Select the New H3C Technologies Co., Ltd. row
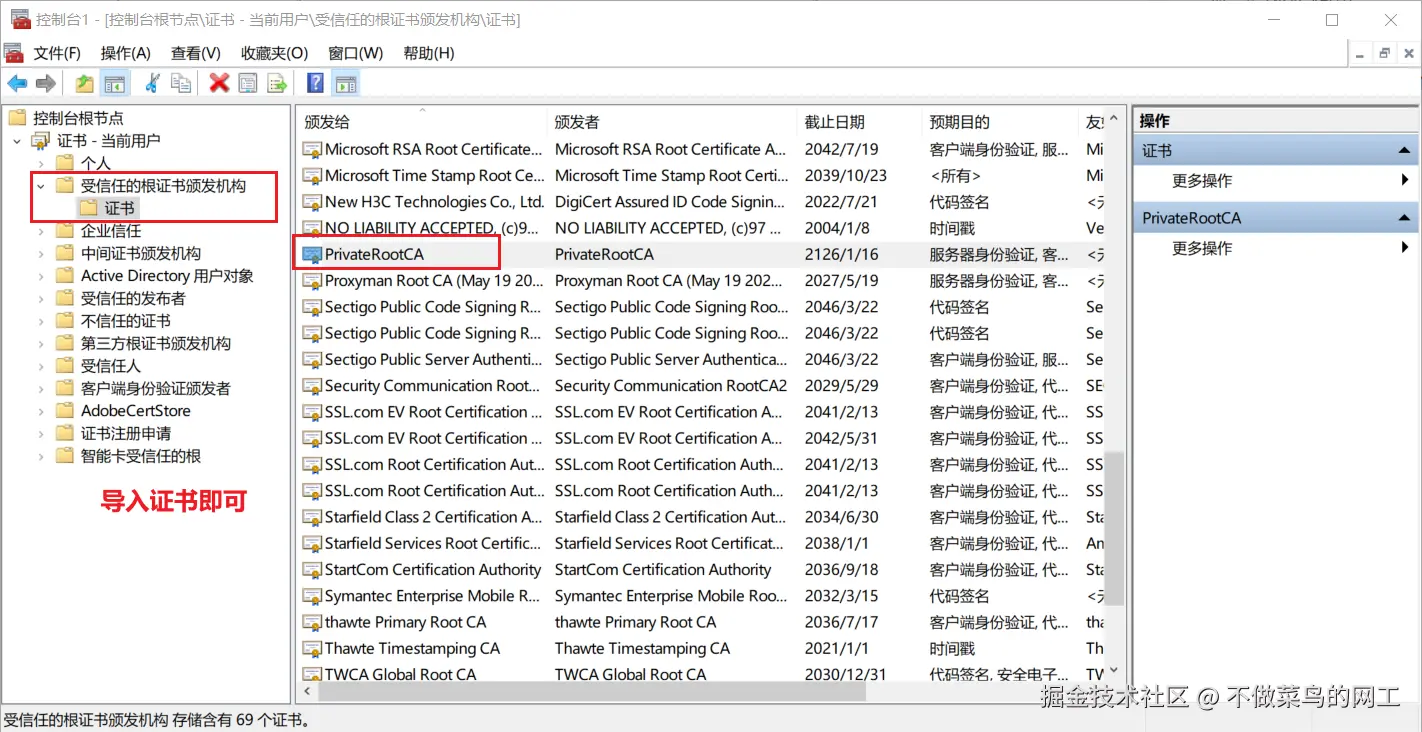Image resolution: width=1422 pixels, height=732 pixels. pyautogui.click(x=703, y=202)
